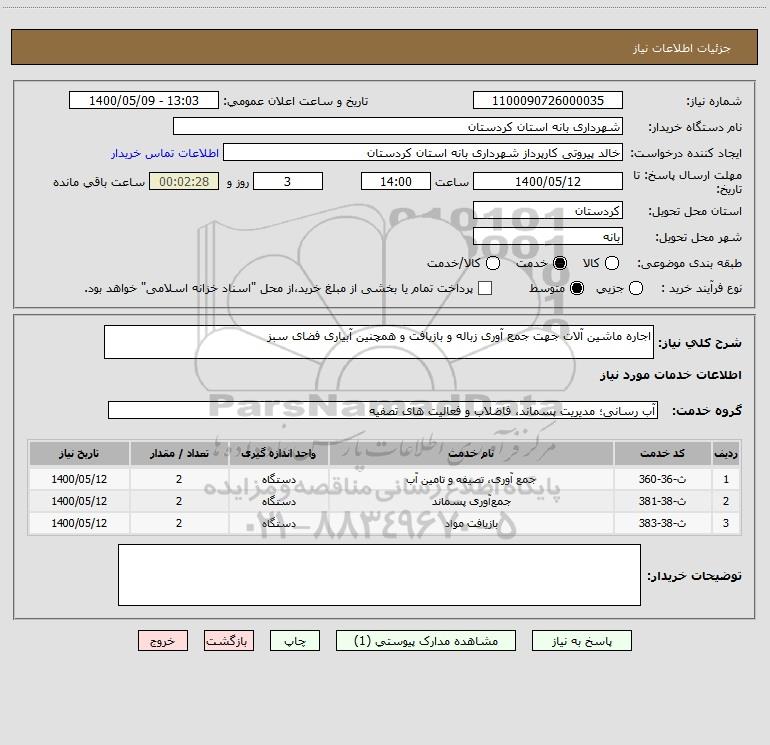Screen dimensions: 770x745
Task: Tick the Islamic treasury bonds payment checkbox
Action: click(x=485, y=288)
